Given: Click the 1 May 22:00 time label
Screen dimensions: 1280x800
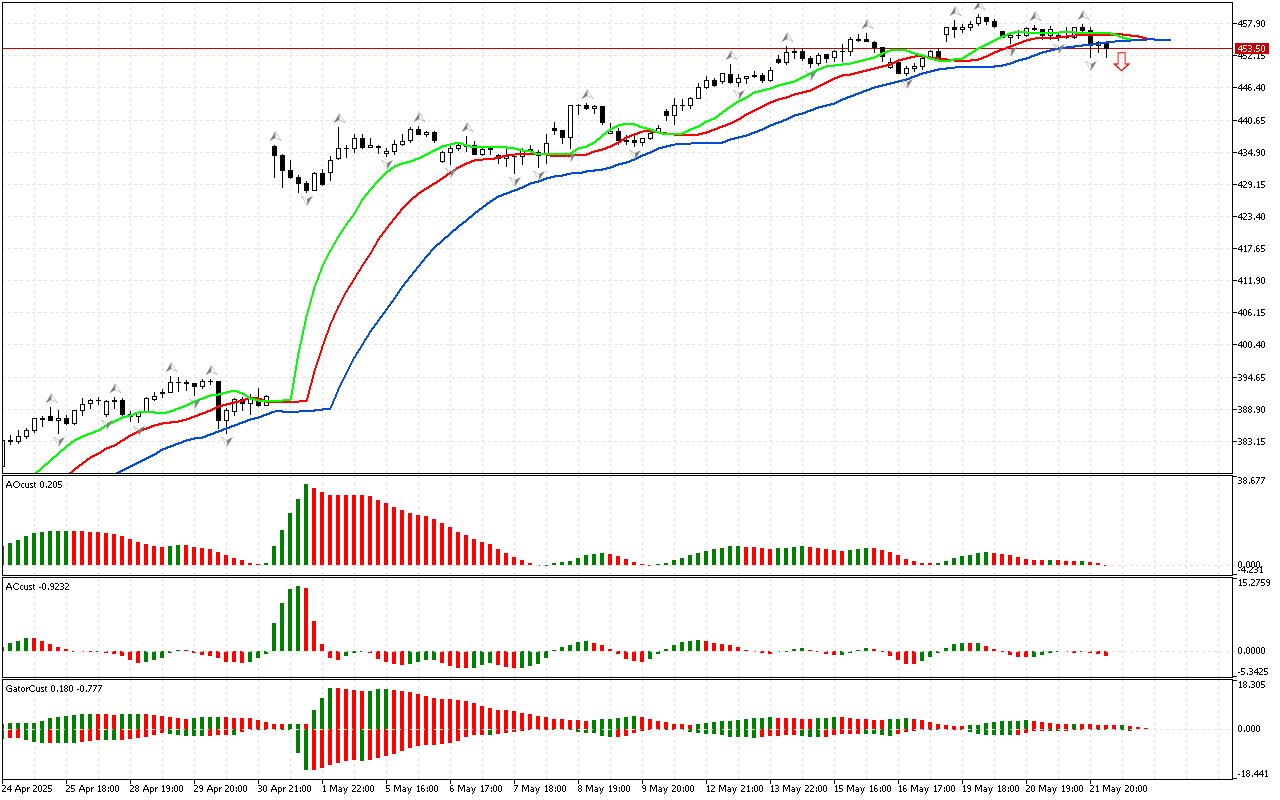Looking at the screenshot, I should pos(347,788).
